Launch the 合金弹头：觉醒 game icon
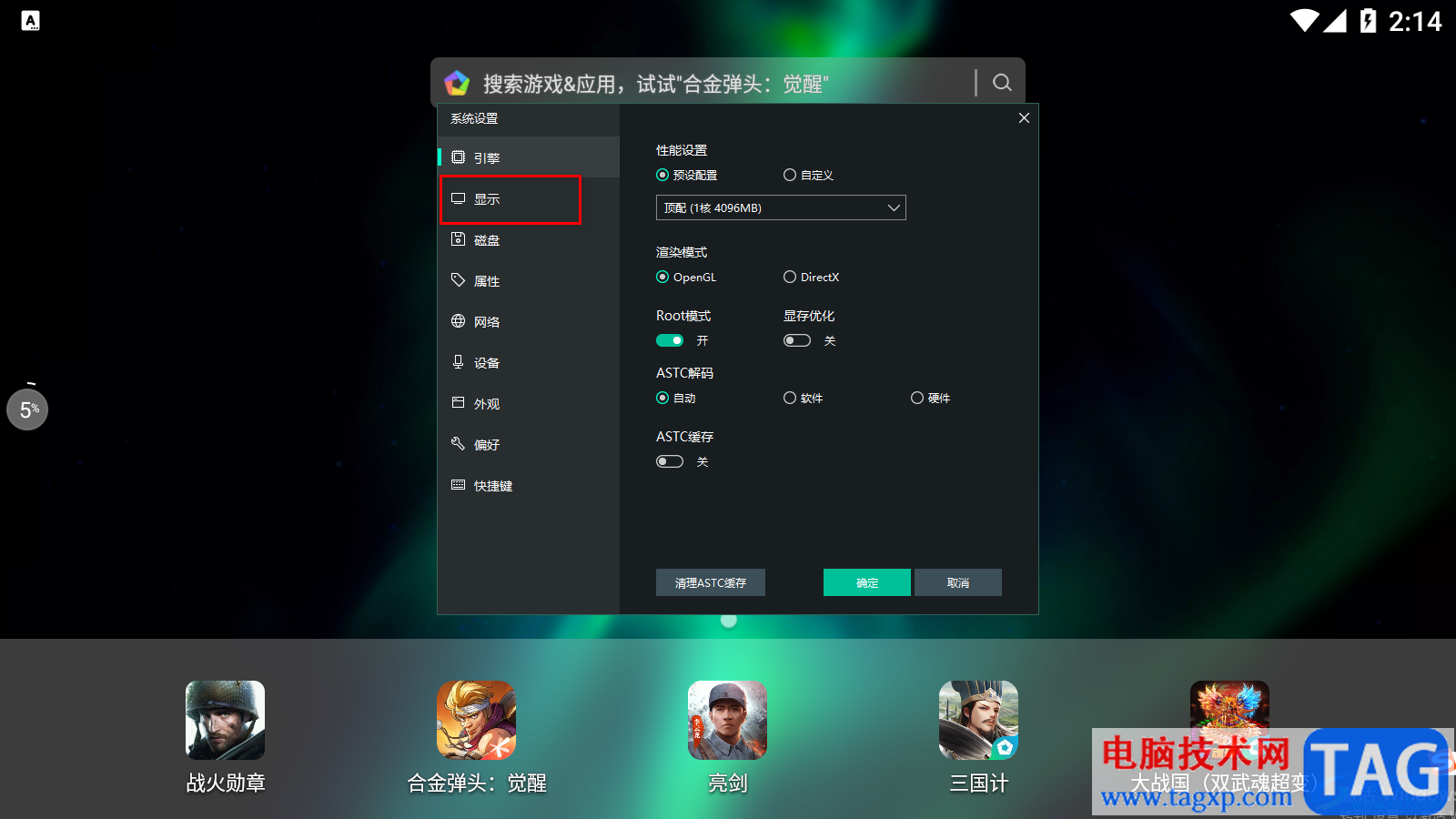This screenshot has width=1456, height=819. click(x=476, y=720)
